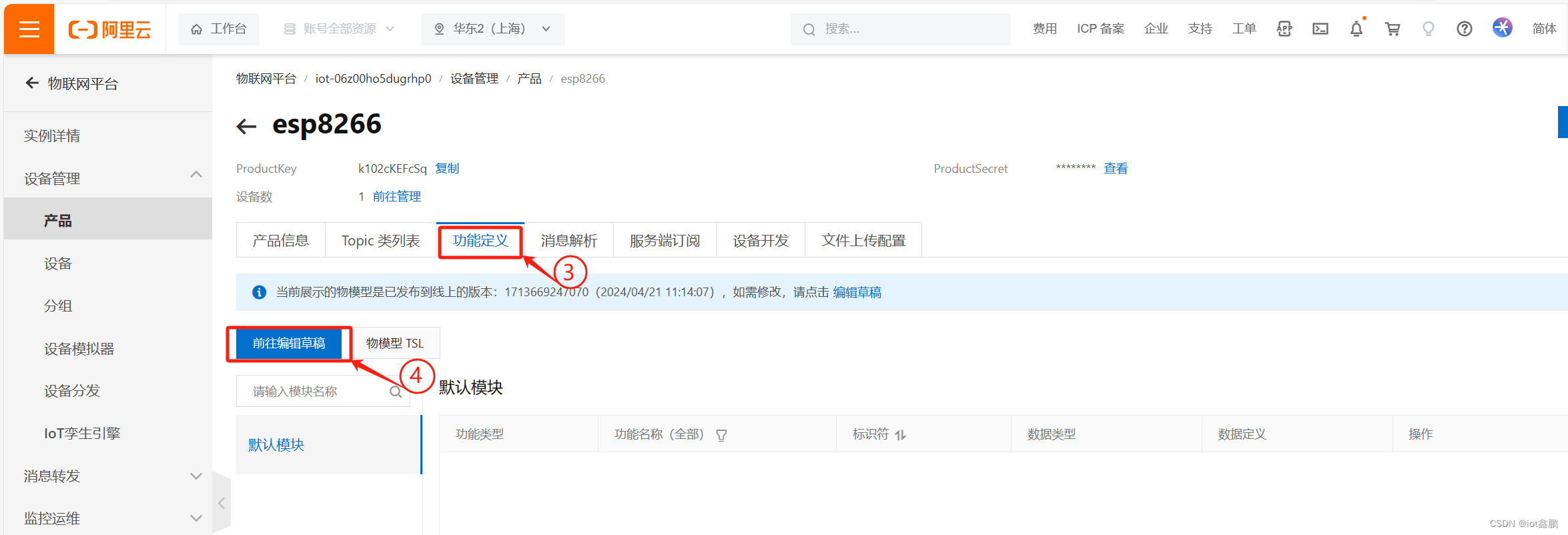This screenshot has width=1568, height=535.
Task: Click breadcrumb 物联网平台
Action: click(x=266, y=79)
